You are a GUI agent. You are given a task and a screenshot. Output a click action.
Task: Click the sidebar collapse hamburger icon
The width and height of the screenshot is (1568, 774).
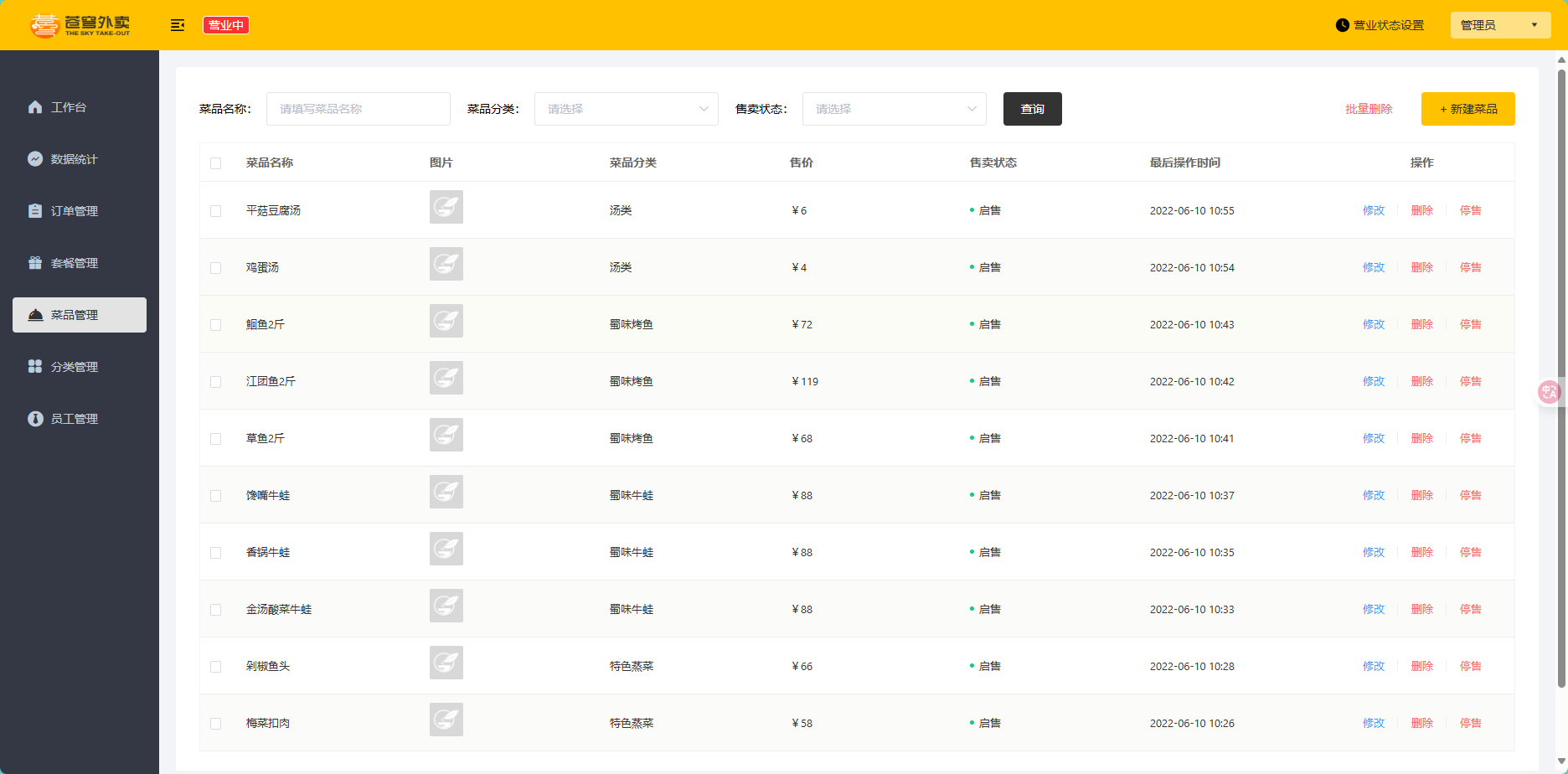(x=178, y=25)
